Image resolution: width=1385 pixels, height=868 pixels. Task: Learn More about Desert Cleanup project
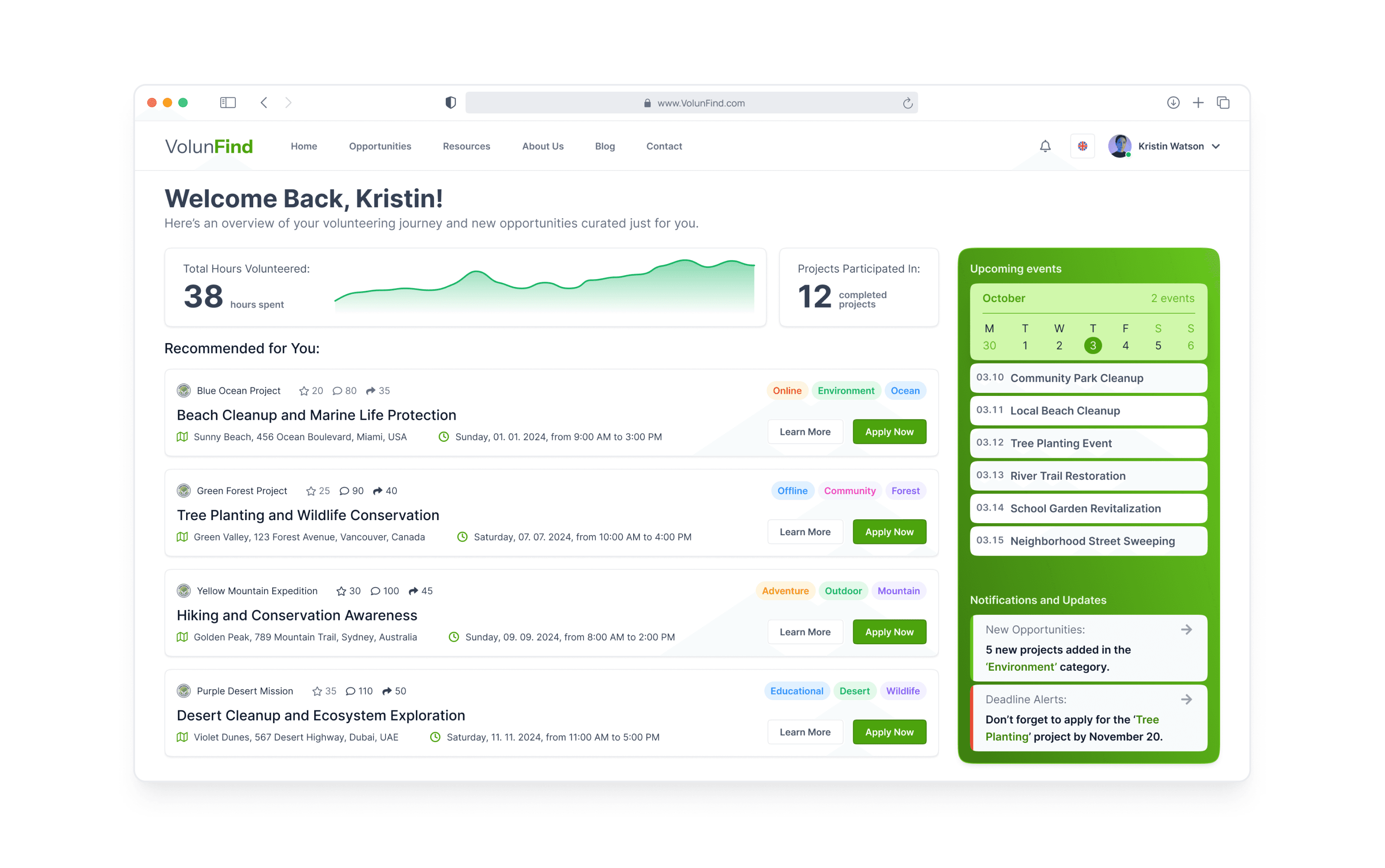[x=805, y=732]
